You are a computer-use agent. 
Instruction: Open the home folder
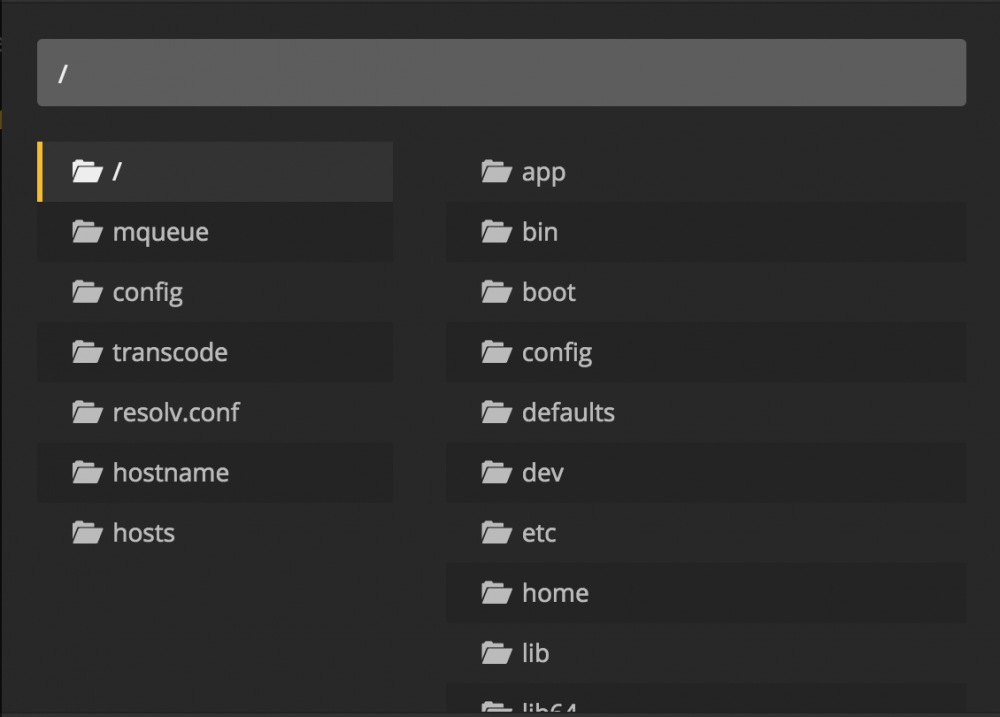[x=706, y=593]
